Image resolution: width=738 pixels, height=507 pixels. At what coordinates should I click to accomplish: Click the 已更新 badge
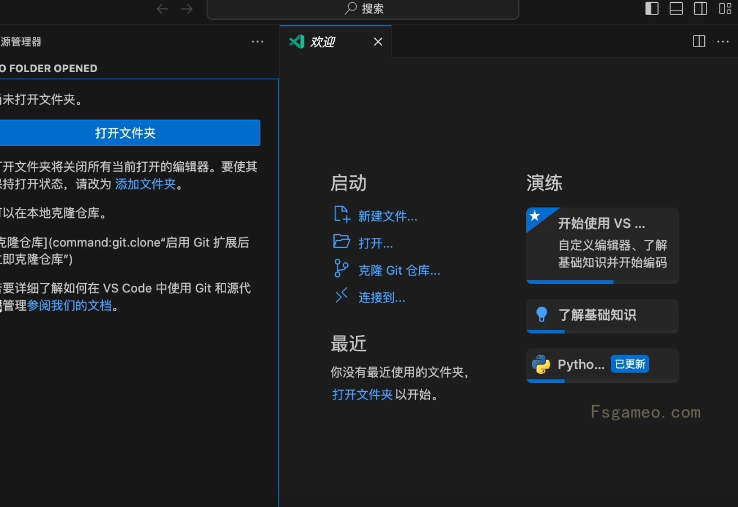coord(630,364)
